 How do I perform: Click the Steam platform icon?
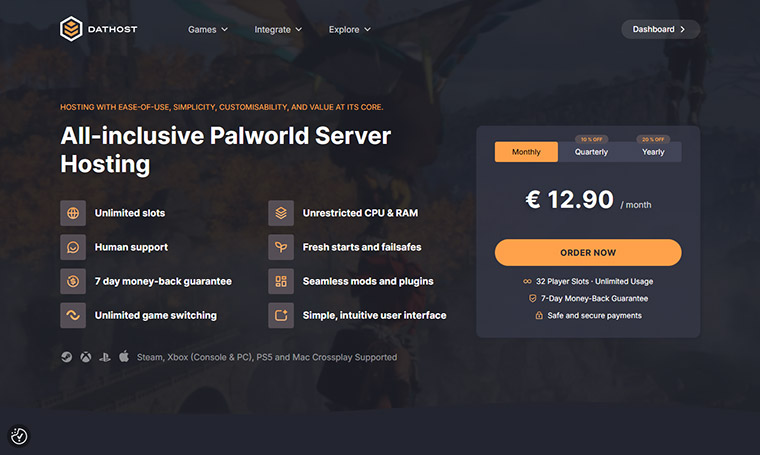[x=66, y=357]
